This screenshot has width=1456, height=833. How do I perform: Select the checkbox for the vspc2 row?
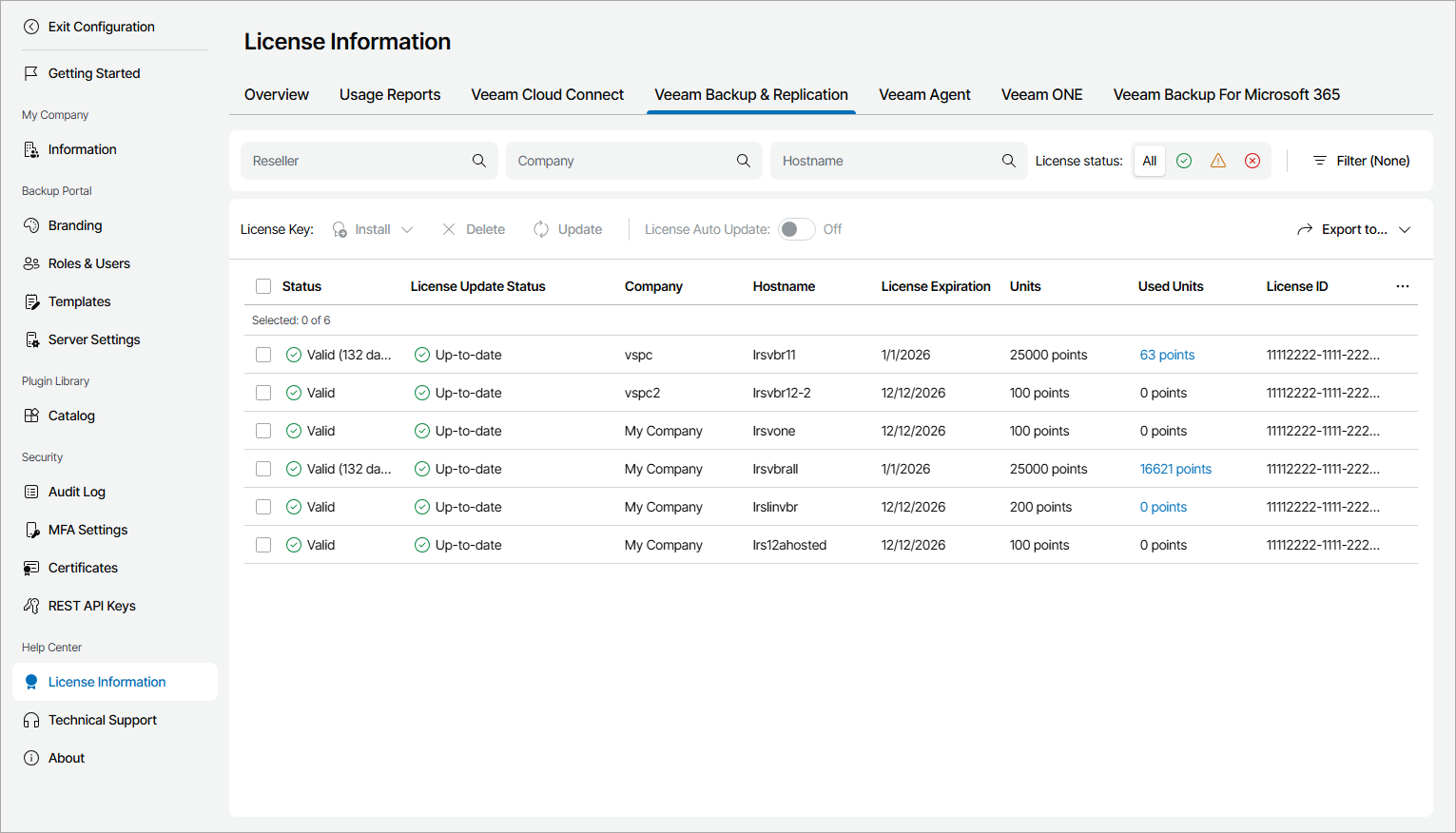(x=263, y=392)
